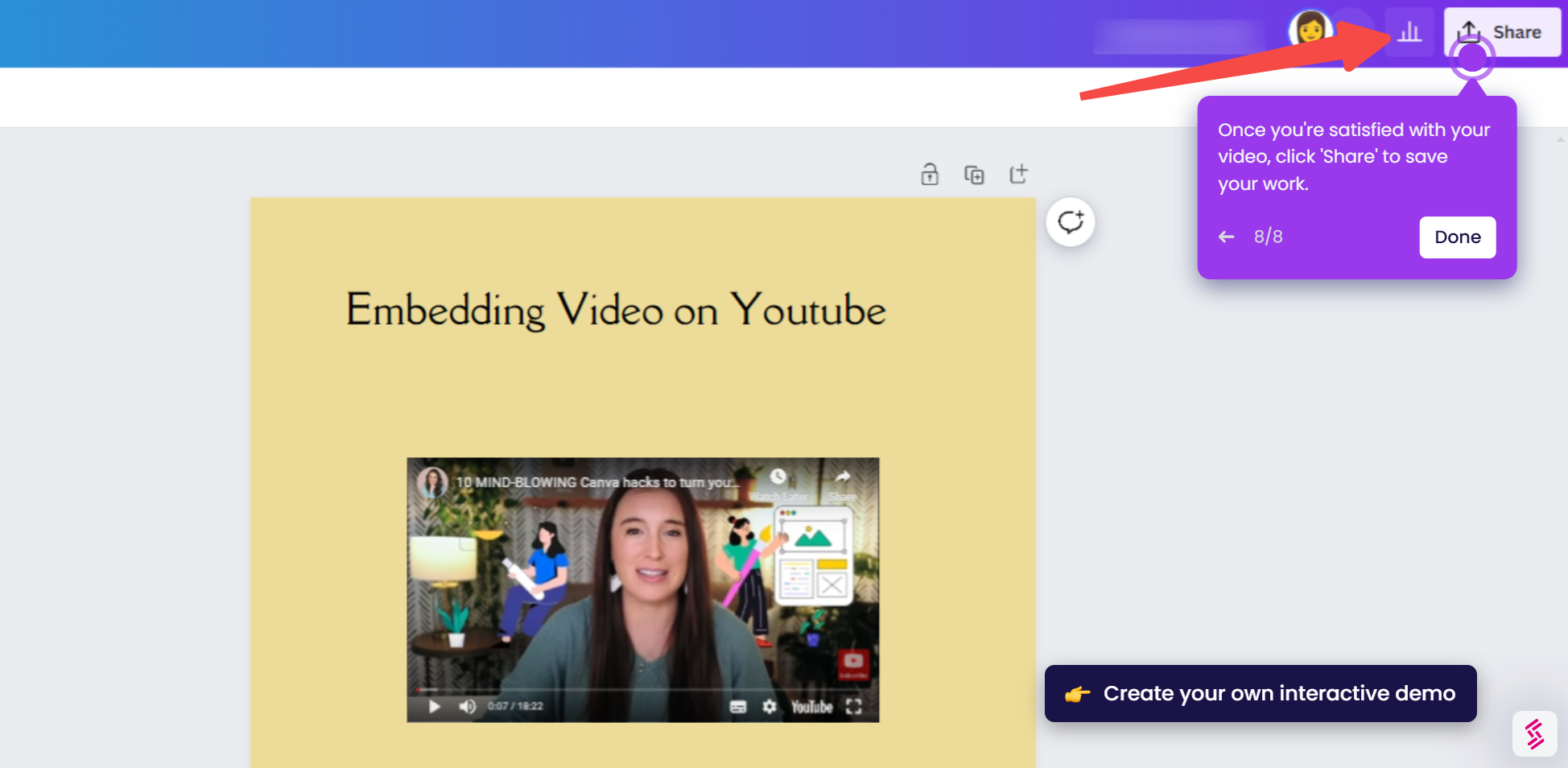The width and height of the screenshot is (1568, 768).
Task: Click Watch Later clock icon on video
Action: coord(778,477)
